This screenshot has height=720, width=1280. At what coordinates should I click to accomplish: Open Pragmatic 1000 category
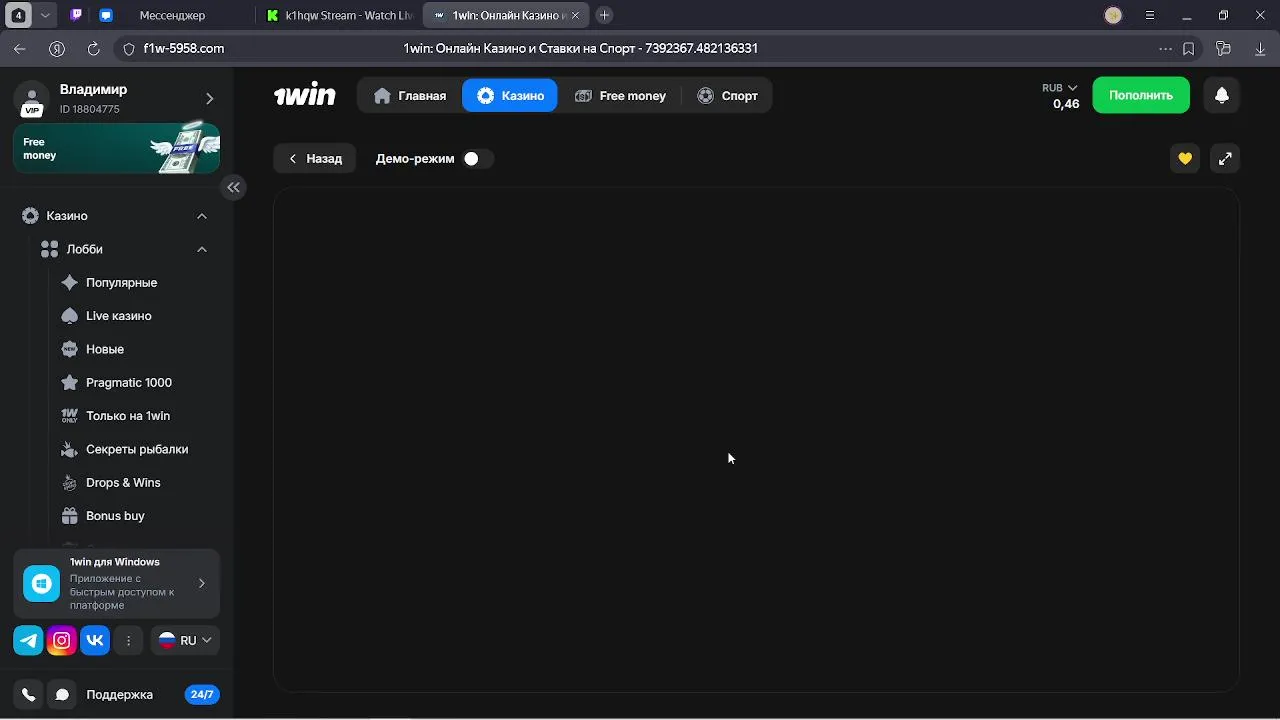(129, 382)
